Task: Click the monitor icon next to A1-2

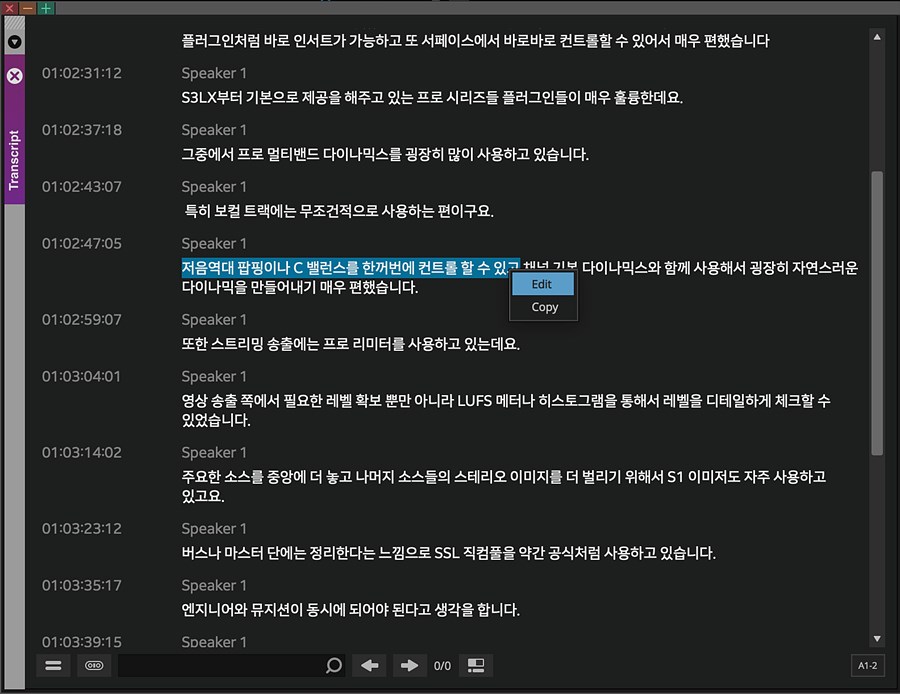Action: (475, 665)
